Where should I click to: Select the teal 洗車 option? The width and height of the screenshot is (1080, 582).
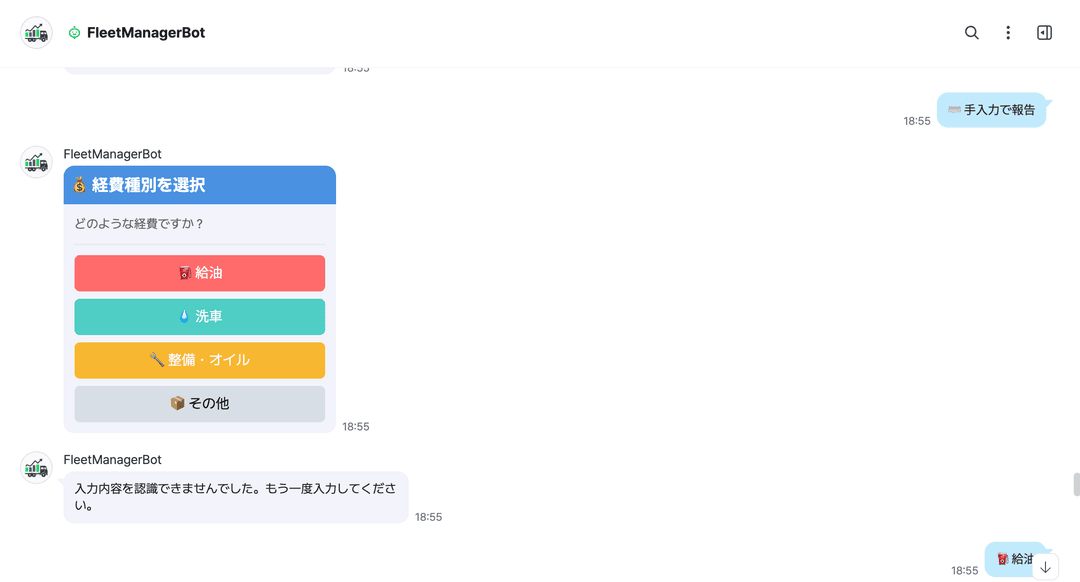[199, 317]
